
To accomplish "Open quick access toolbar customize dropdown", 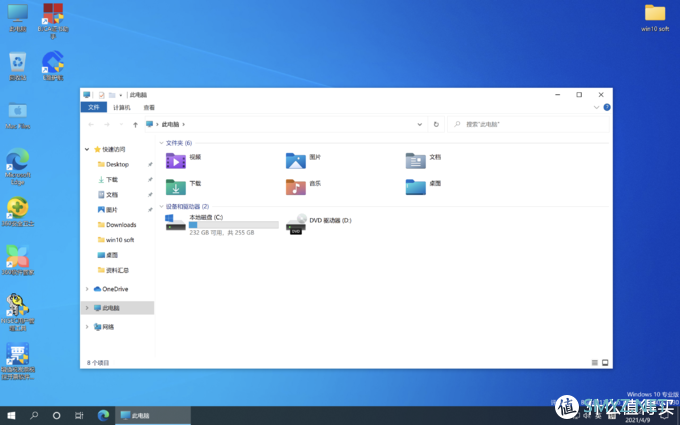I will pyautogui.click(x=121, y=95).
